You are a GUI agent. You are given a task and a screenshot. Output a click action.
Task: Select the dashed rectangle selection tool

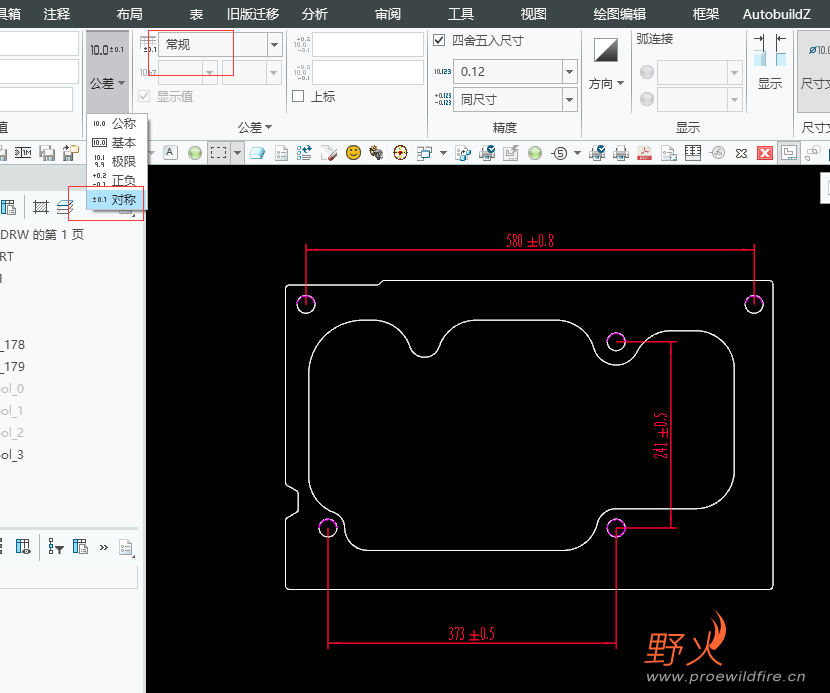[218, 152]
